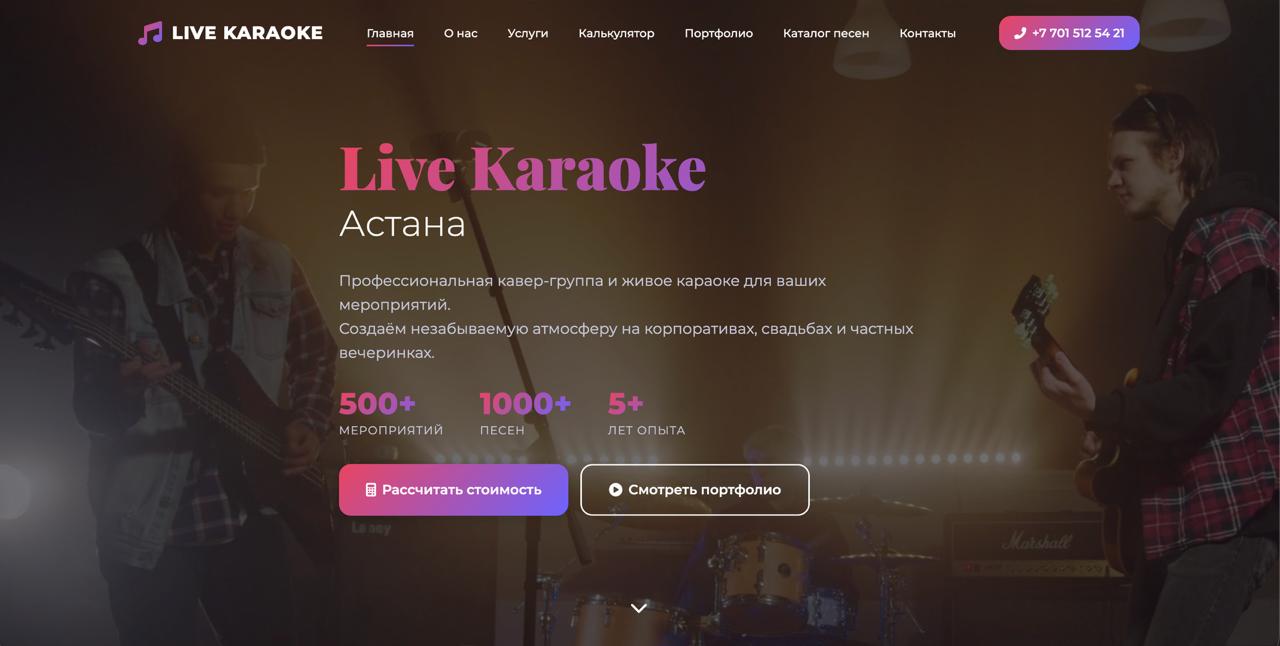Go to the О нас section
Screen dimensions: 1280x646
(x=461, y=33)
